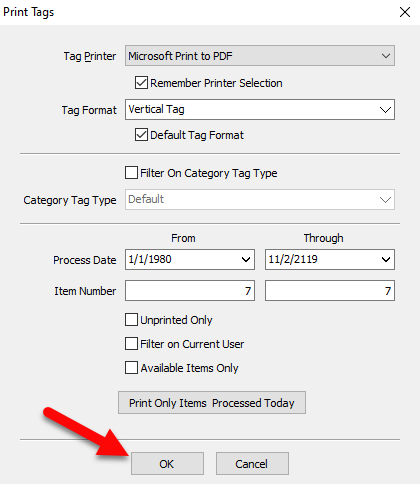Expand the Tag Format dropdown arrow
Image resolution: width=420 pixels, height=484 pixels.
coord(385,109)
